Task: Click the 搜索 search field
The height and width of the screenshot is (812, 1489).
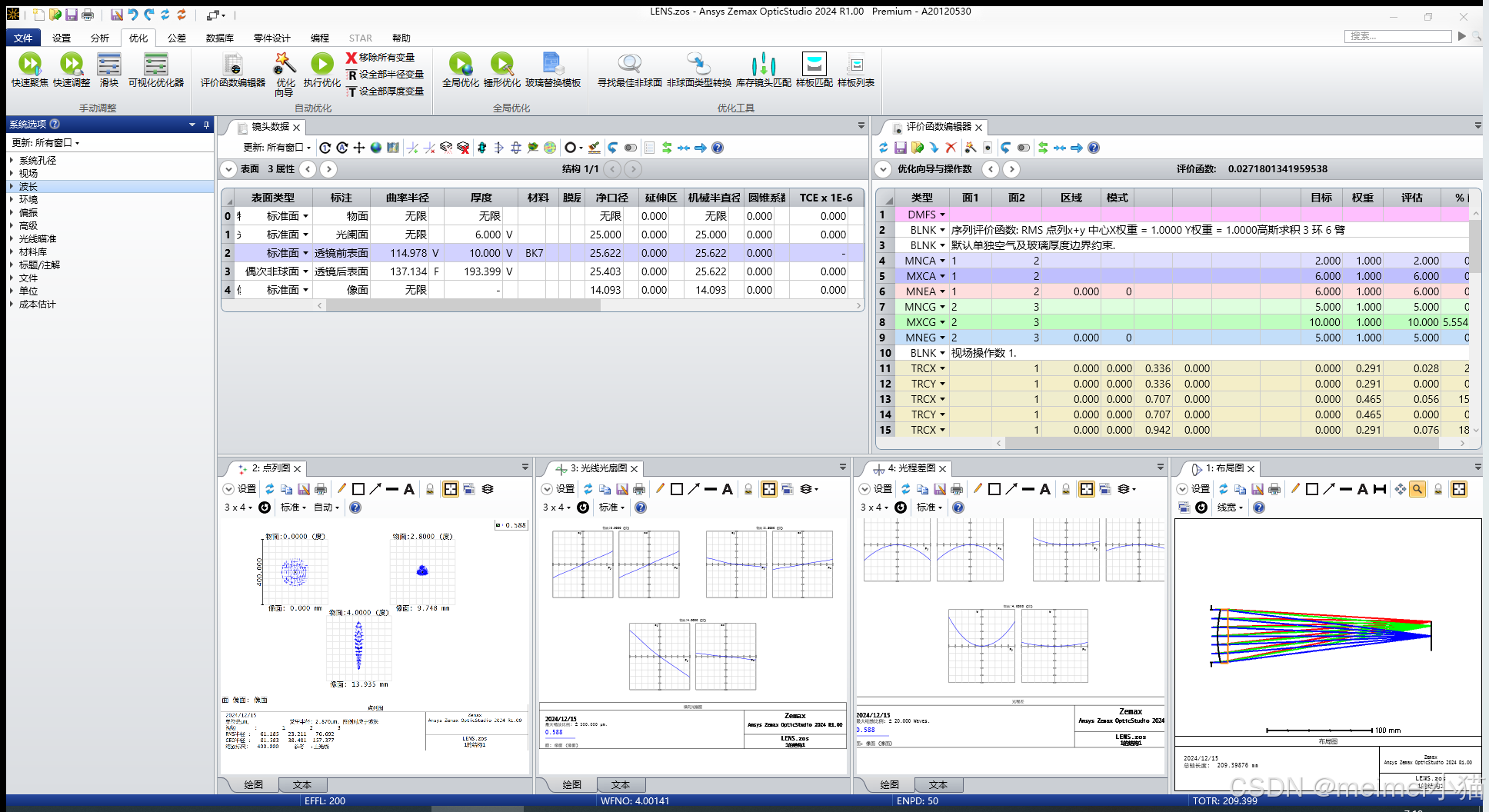Action: [1397, 36]
